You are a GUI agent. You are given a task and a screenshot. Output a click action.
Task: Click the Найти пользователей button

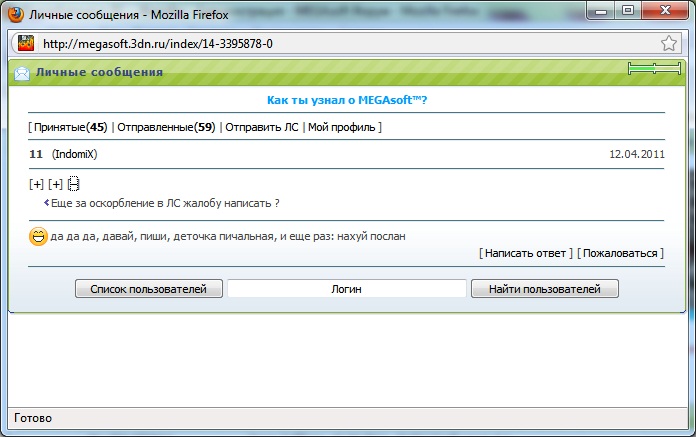click(x=545, y=289)
